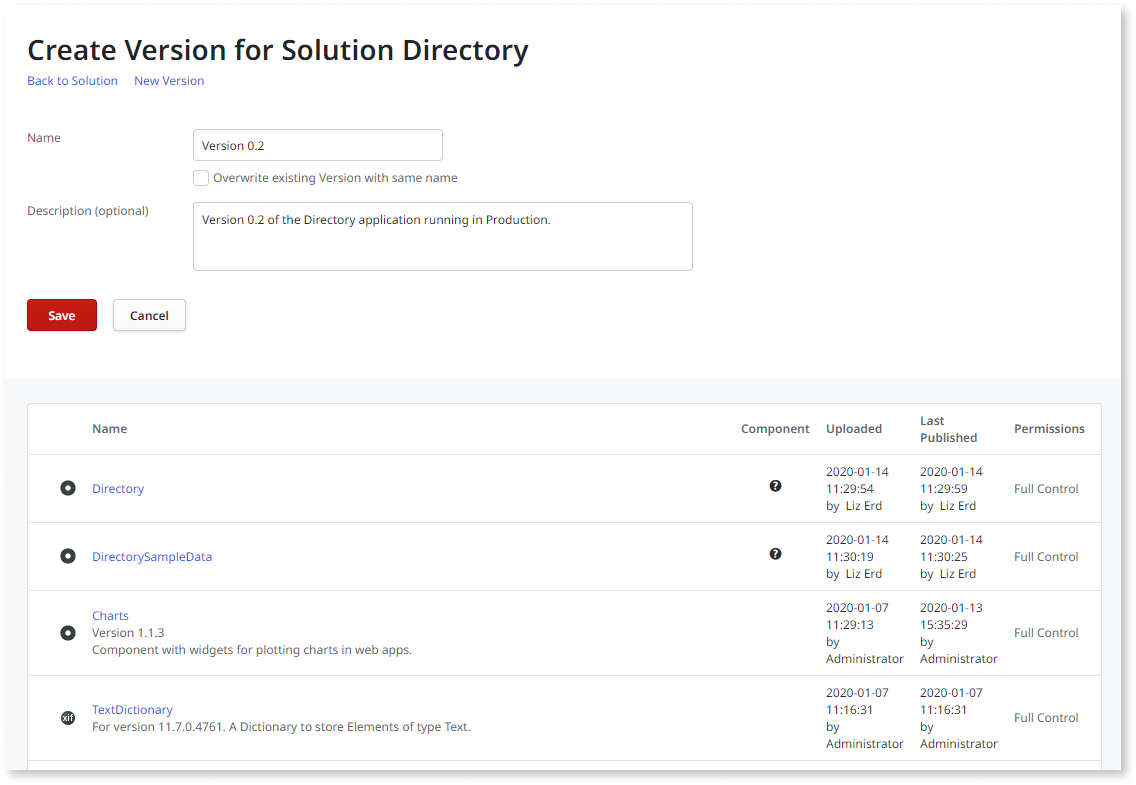The height and width of the screenshot is (785, 1136).
Task: Click the Uploaded column header
Action: [853, 429]
